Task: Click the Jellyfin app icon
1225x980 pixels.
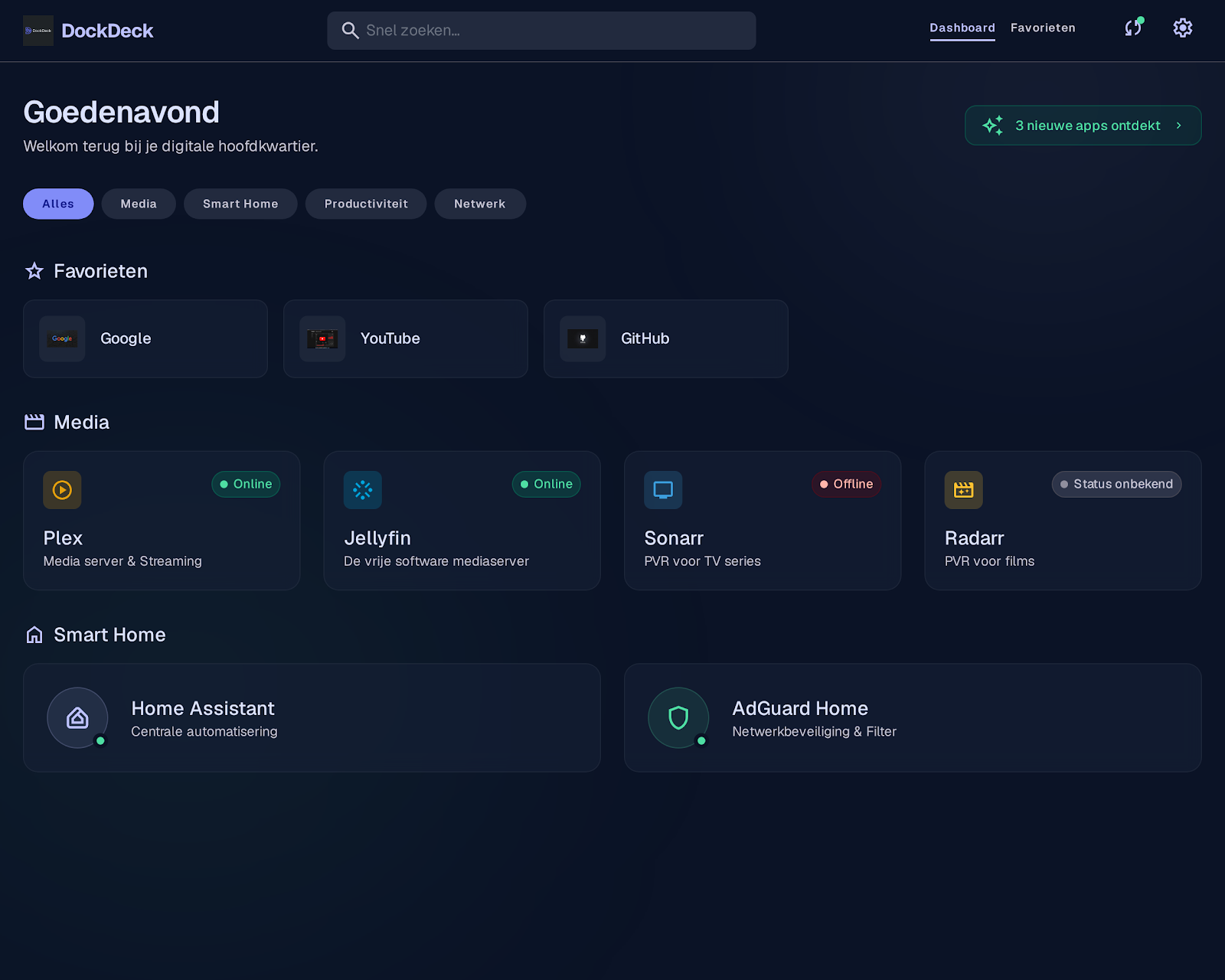Action: pos(363,490)
